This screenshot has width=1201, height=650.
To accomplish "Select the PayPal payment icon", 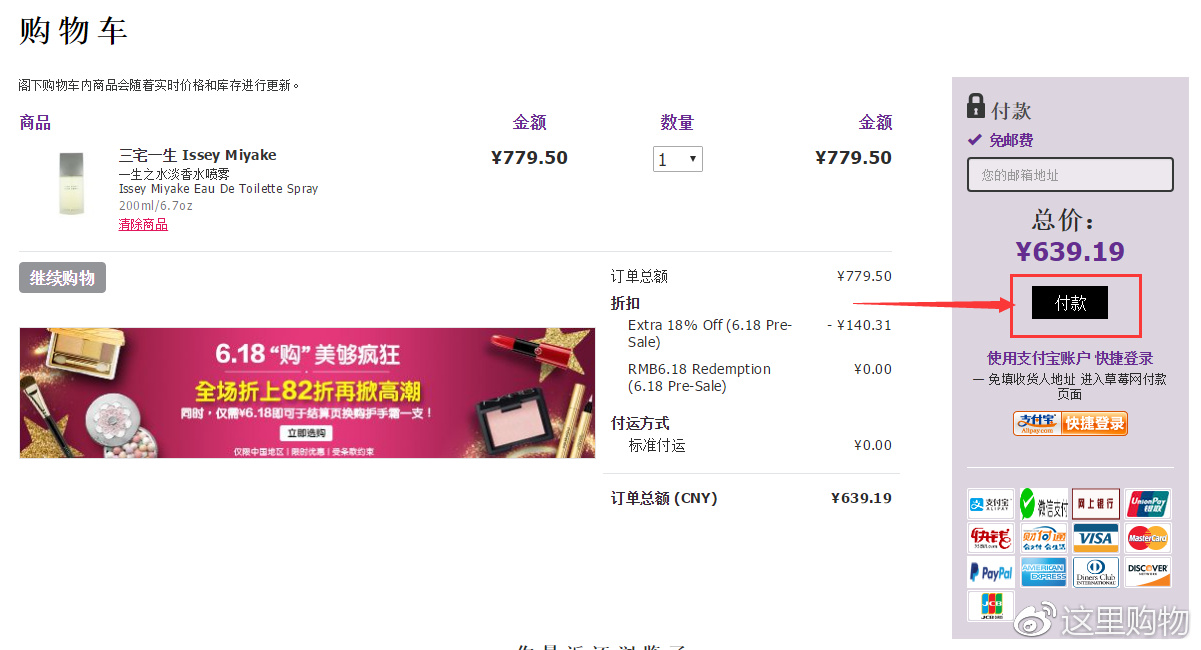I will [x=991, y=573].
